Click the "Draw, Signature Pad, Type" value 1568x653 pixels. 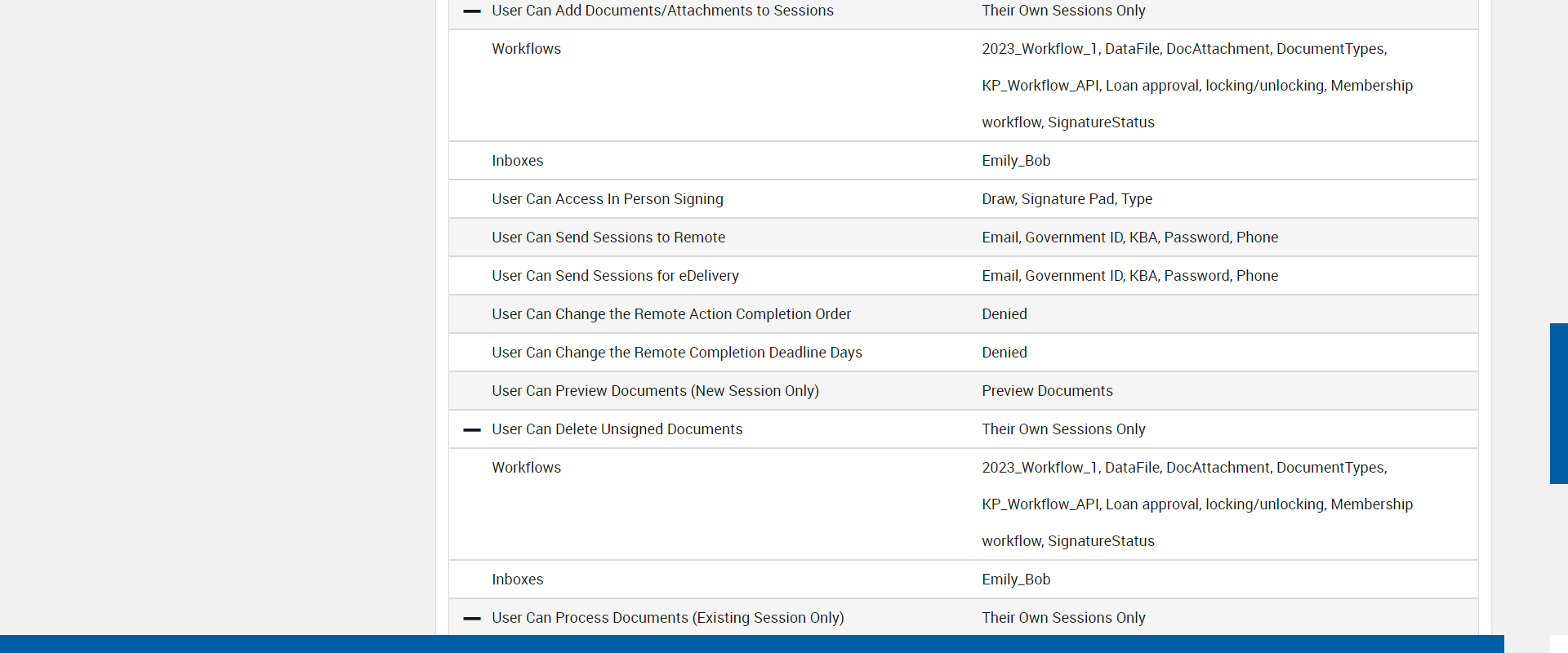(x=1067, y=199)
